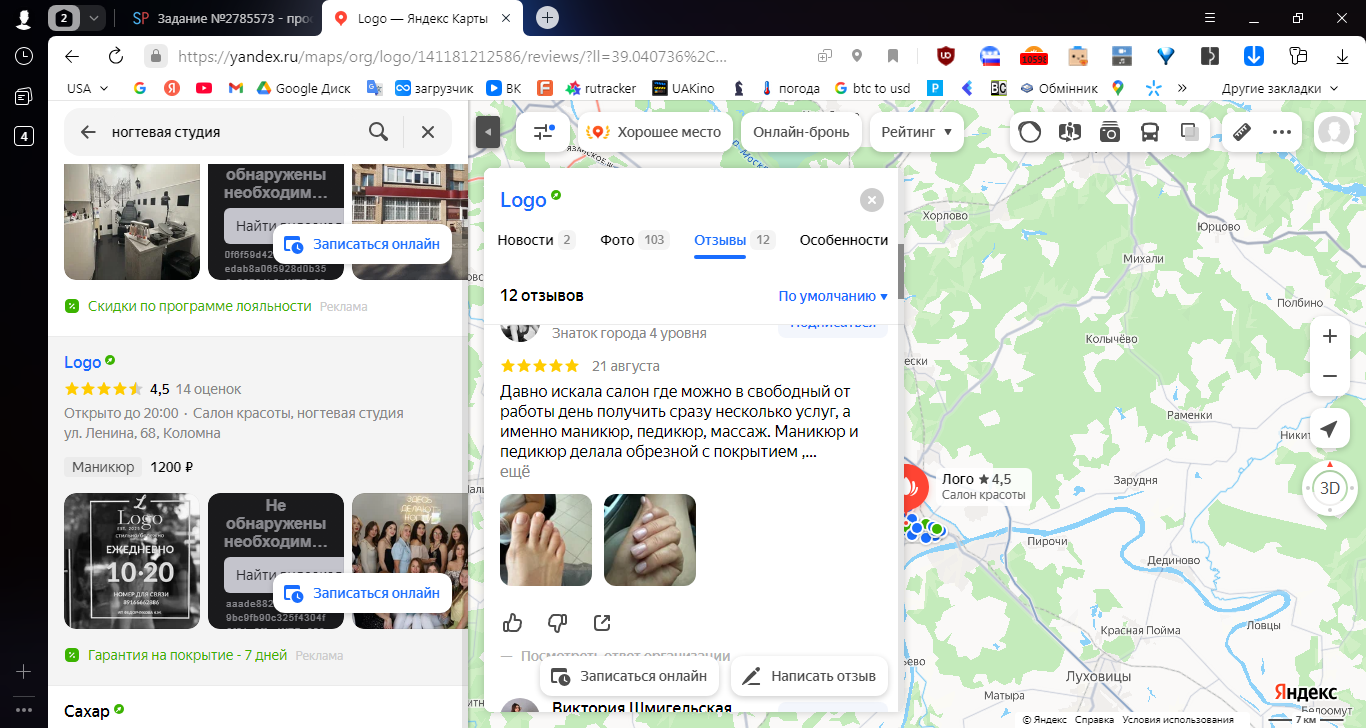Open Logo 10-20 schedule photo thumbnail
Screen dimensions: 1366x728
(x=132, y=561)
